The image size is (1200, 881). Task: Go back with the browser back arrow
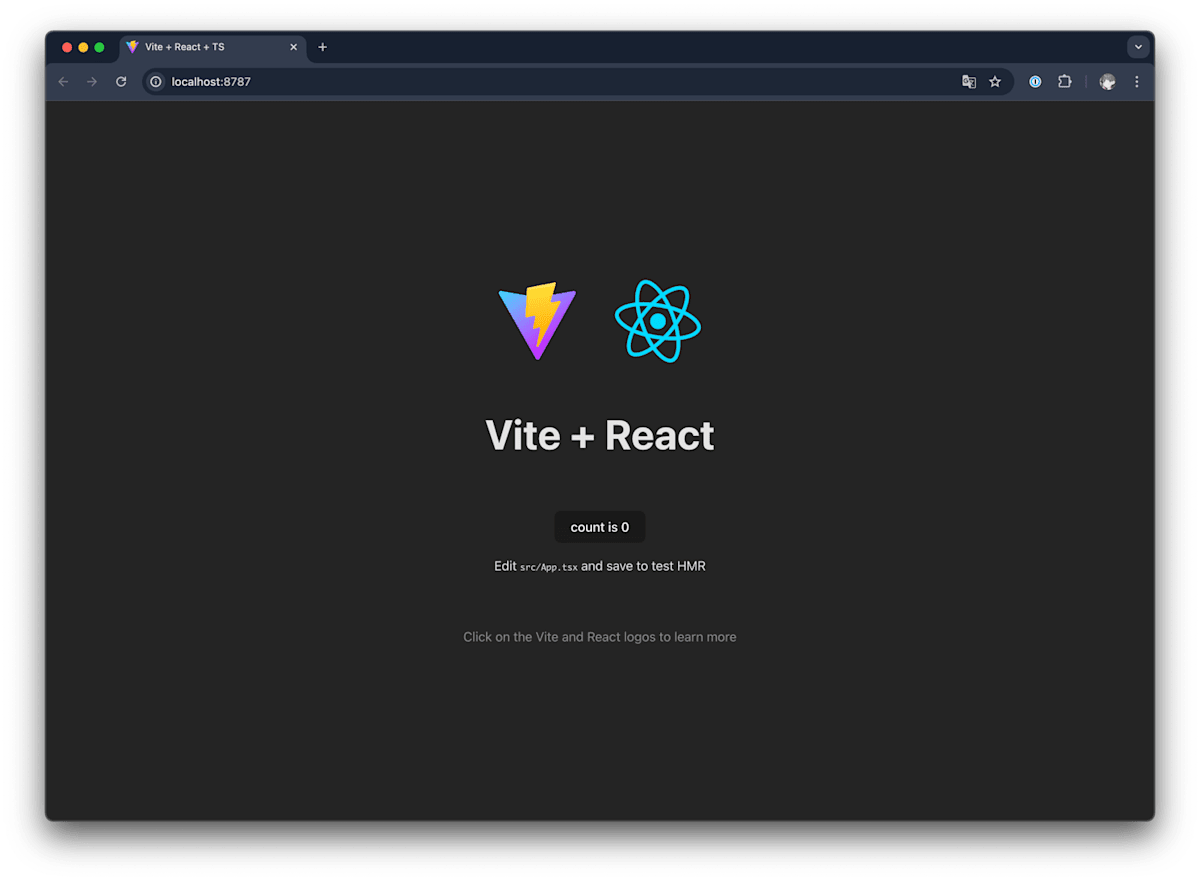click(x=64, y=82)
